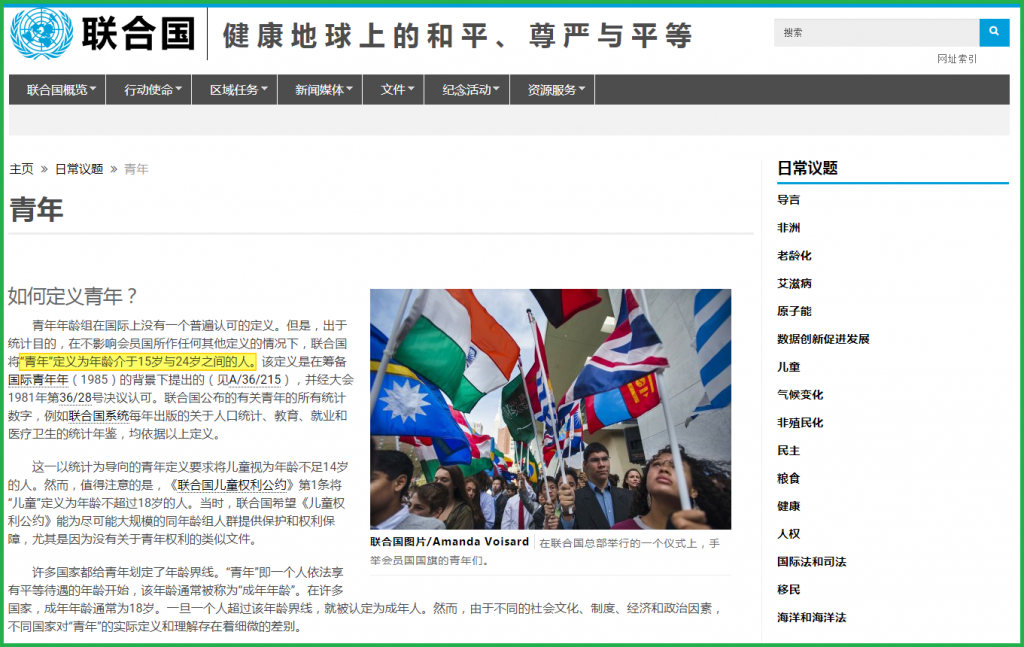1024x647 pixels.
Task: Open the 网址索引 site index link
Action: coord(956,59)
